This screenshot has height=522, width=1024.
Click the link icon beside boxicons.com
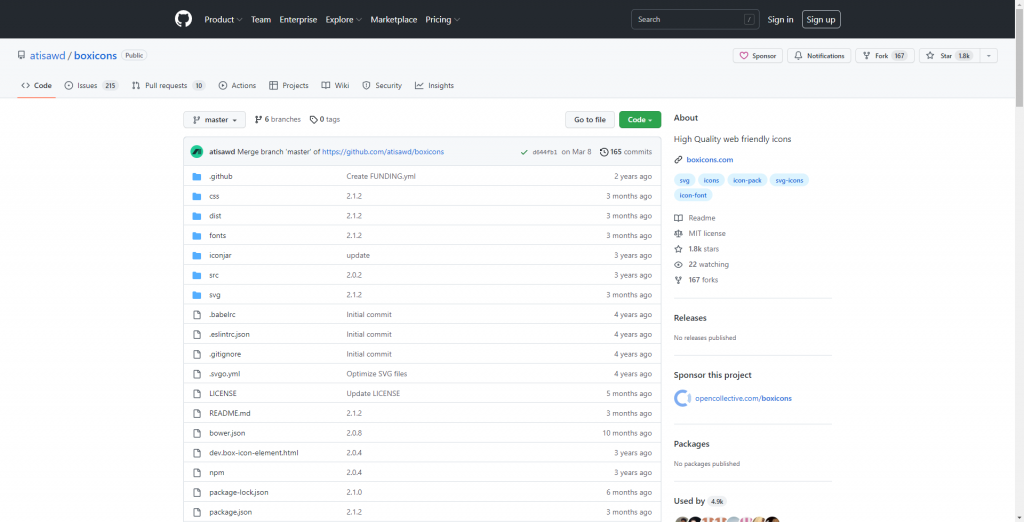[679, 159]
